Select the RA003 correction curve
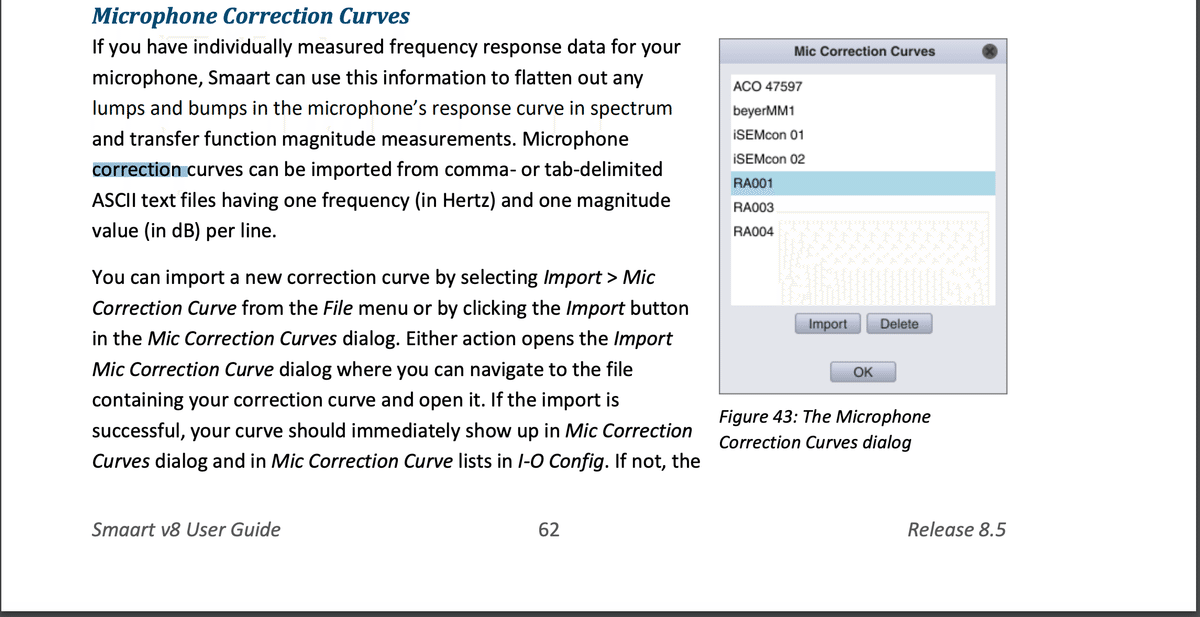The width and height of the screenshot is (1200, 617). 752,207
